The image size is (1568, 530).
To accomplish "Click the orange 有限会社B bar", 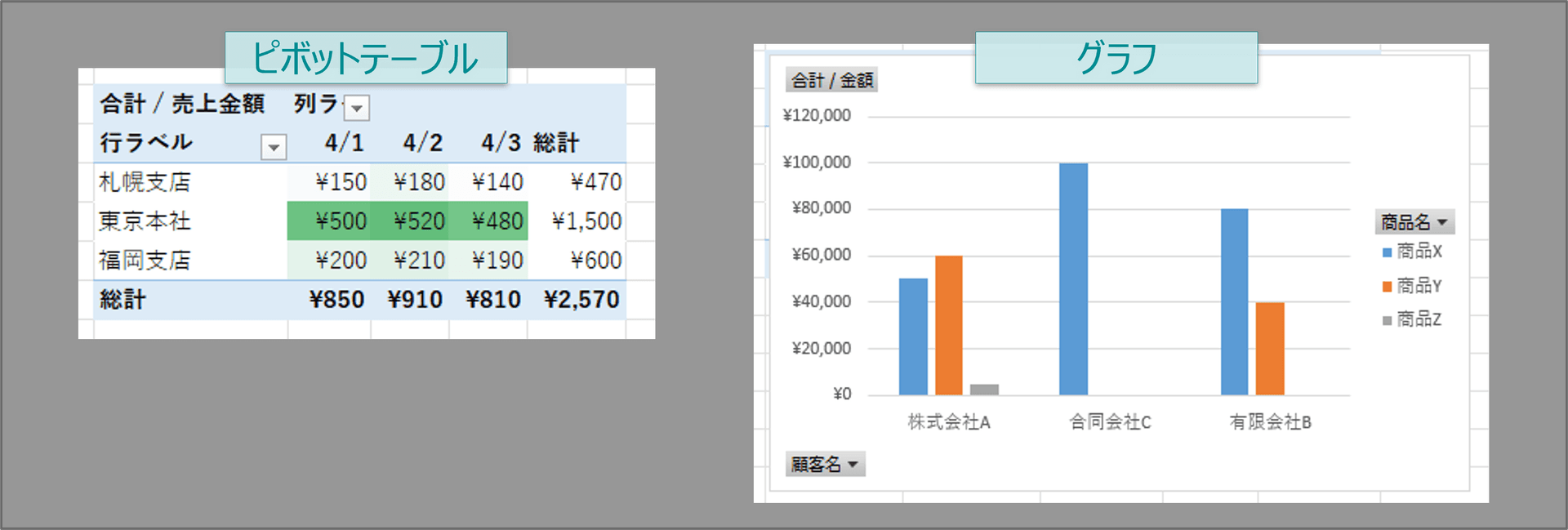I will [x=1270, y=349].
